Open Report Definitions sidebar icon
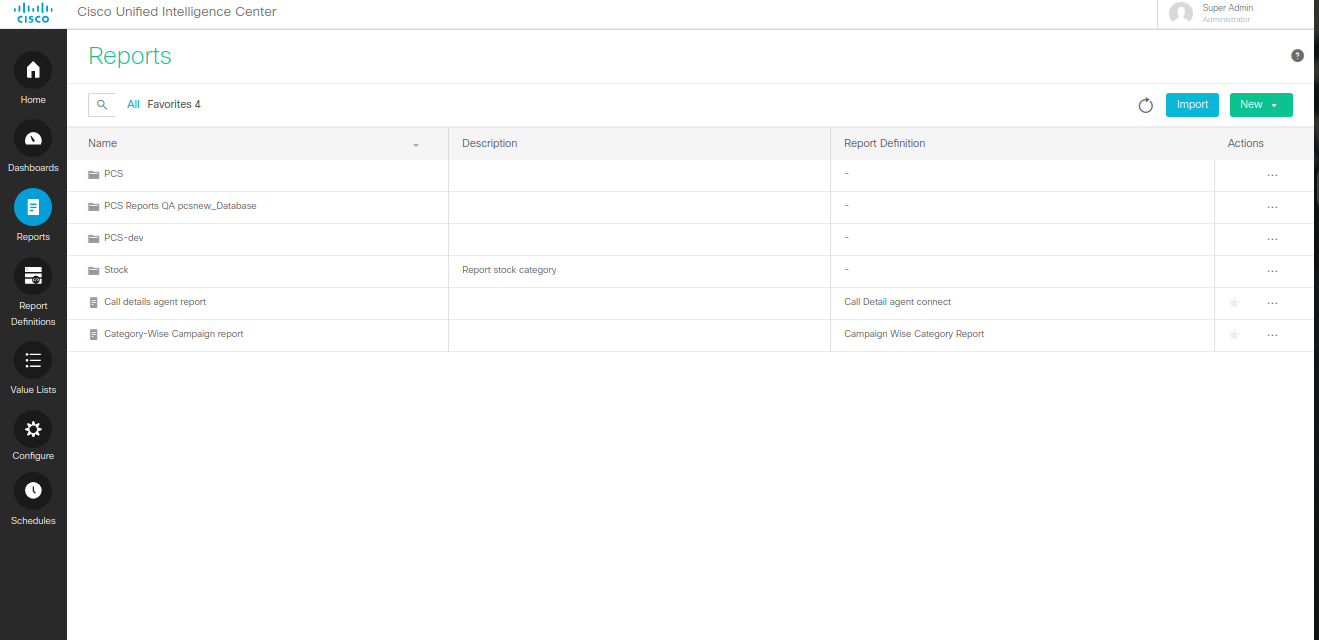The height and width of the screenshot is (640, 1319). (x=33, y=276)
